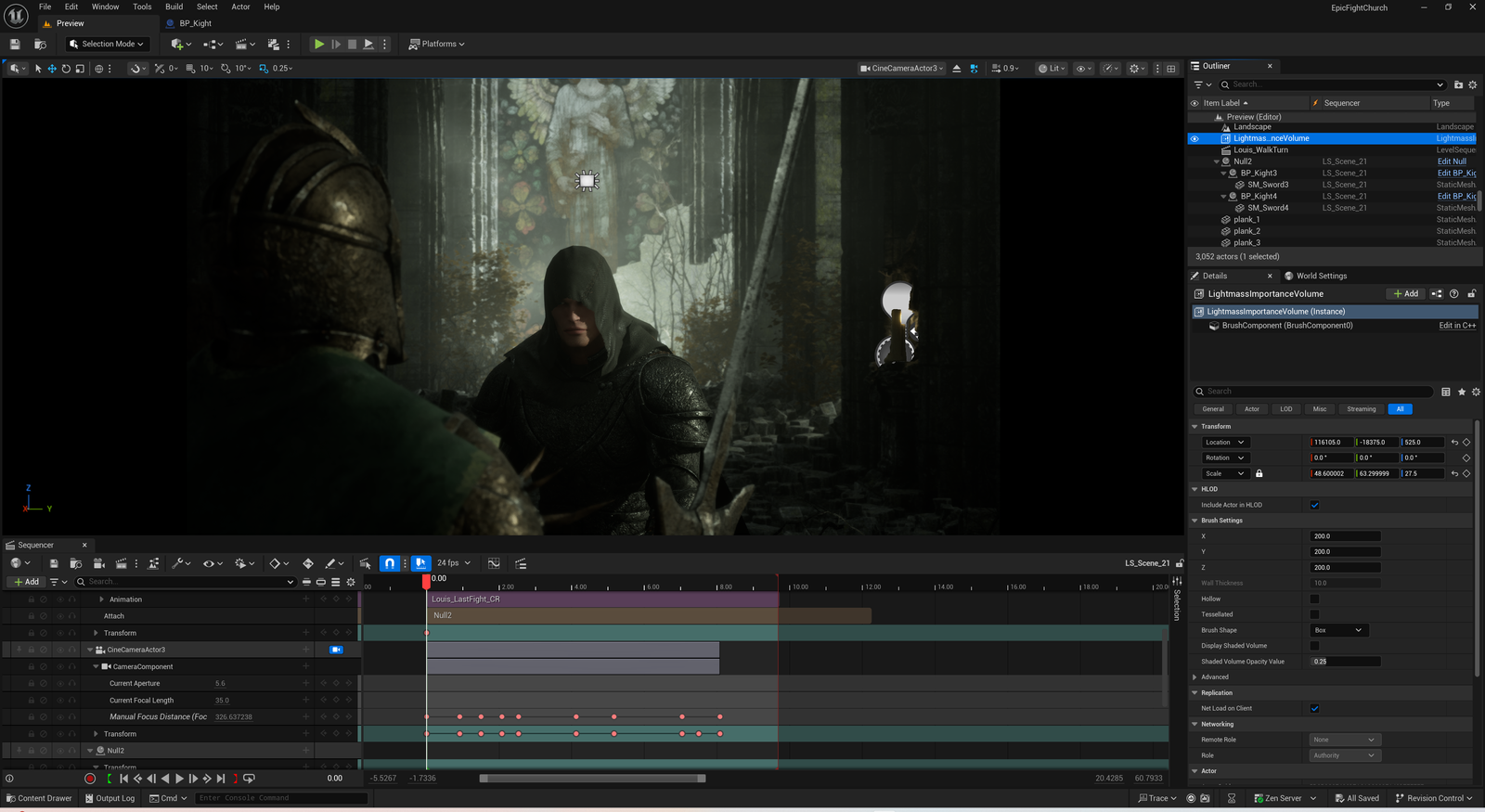The image size is (1485, 812).
Task: Expand the Animation track in Sequencer
Action: coord(102,599)
